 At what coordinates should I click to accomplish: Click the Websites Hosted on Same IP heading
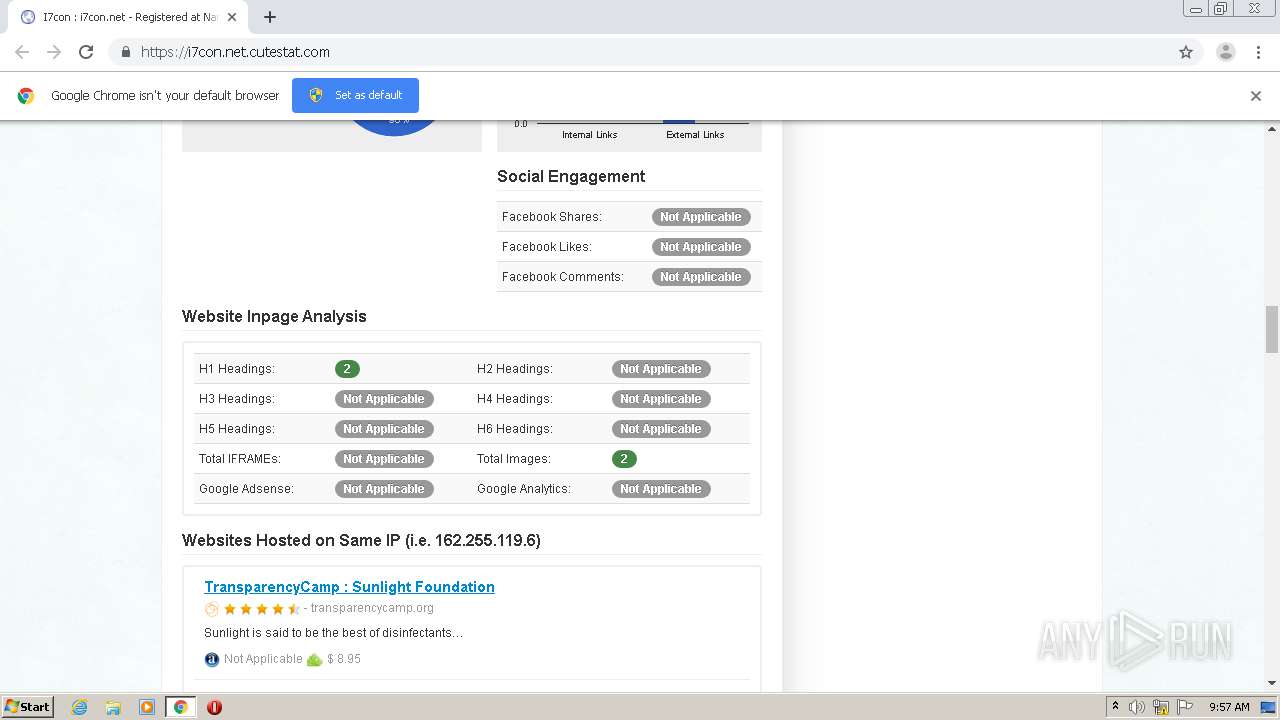click(x=361, y=540)
